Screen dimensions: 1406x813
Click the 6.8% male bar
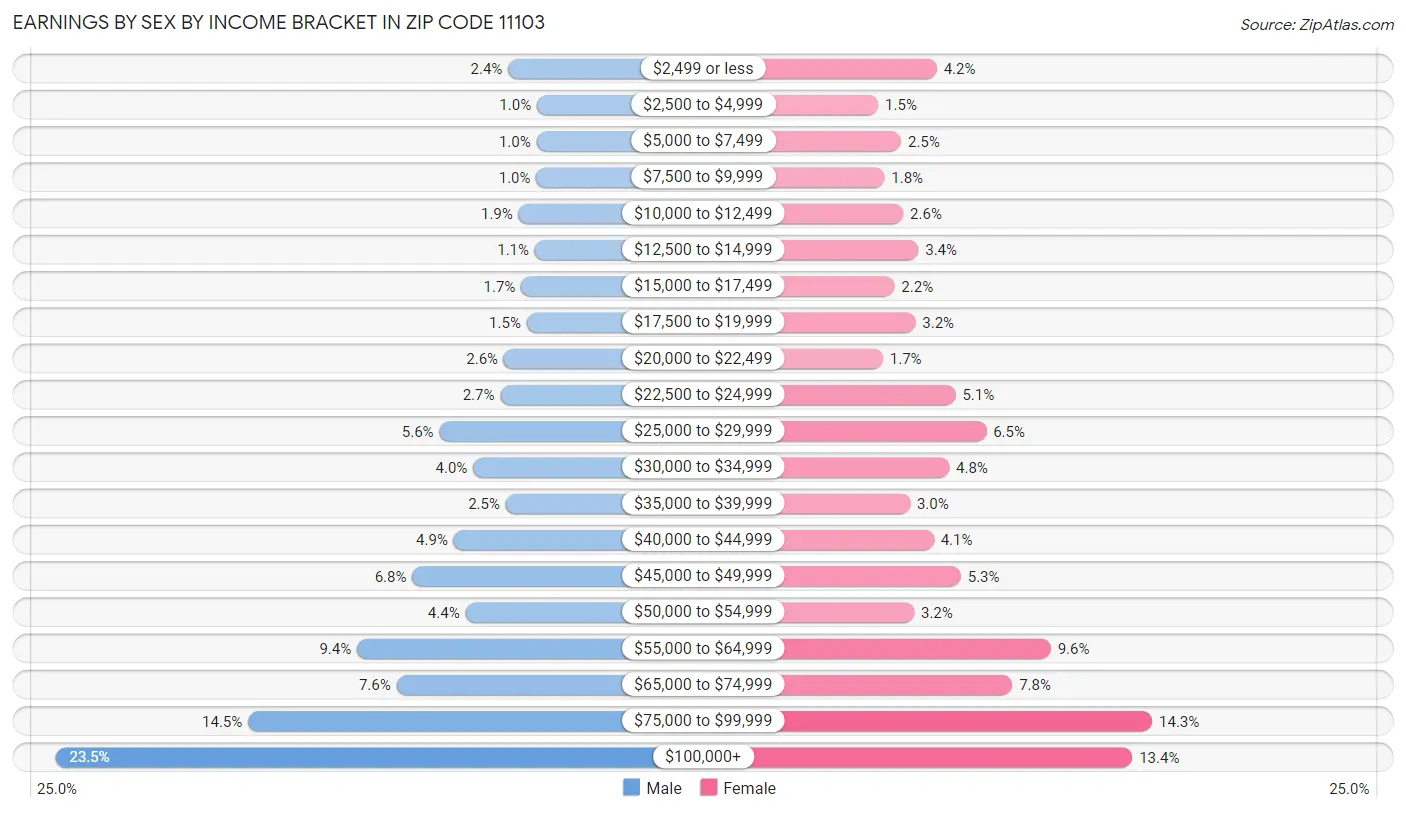click(557, 576)
